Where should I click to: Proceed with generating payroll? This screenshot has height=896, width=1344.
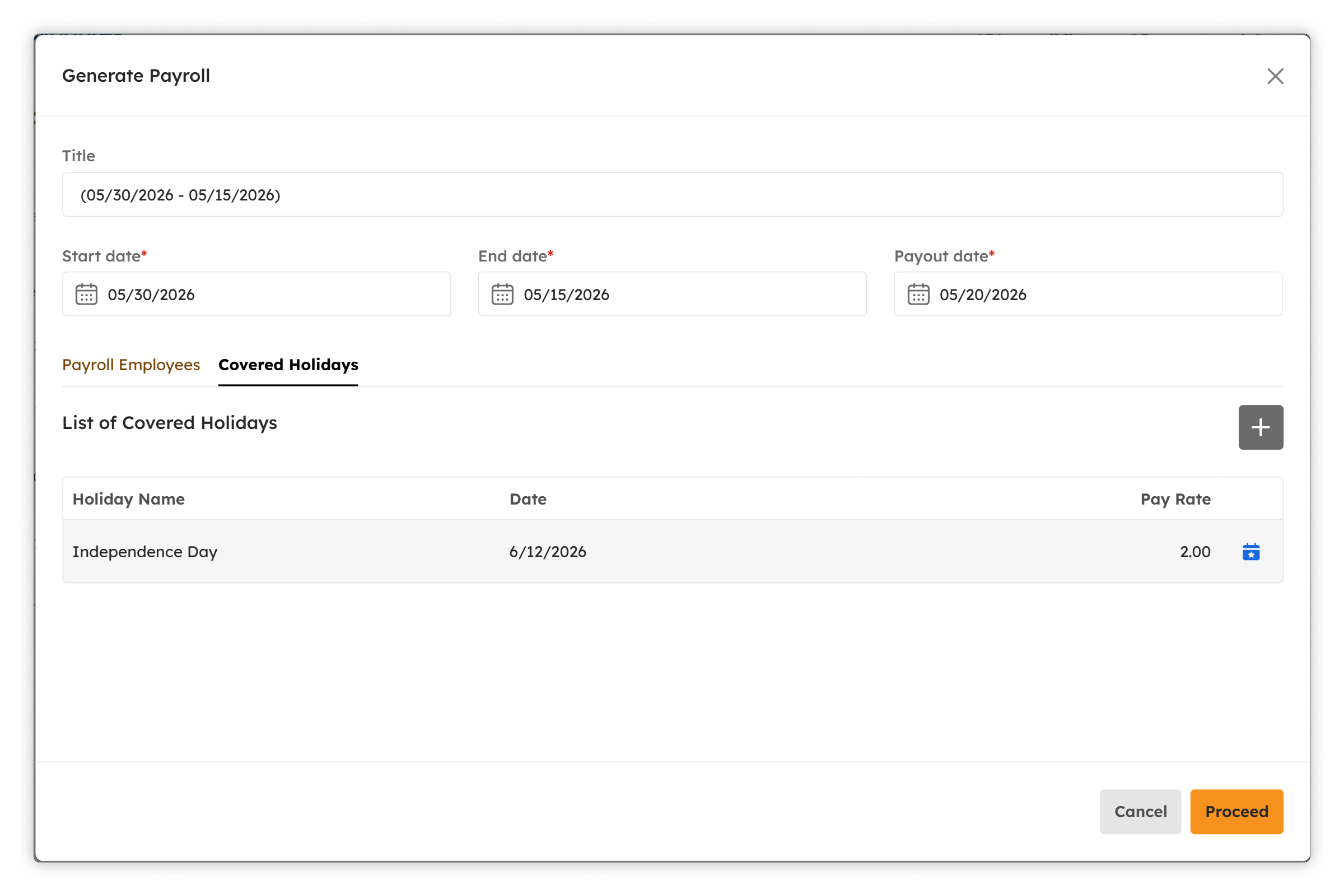1236,811
